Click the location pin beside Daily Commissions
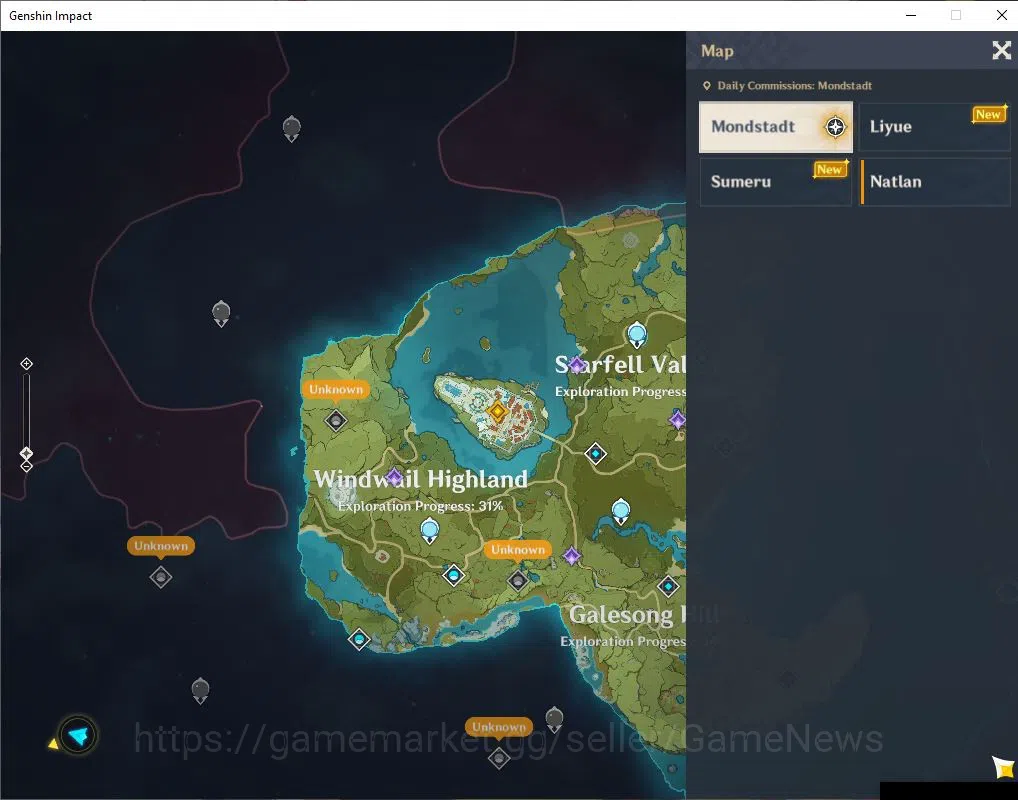The image size is (1018, 800). pyautogui.click(x=706, y=86)
